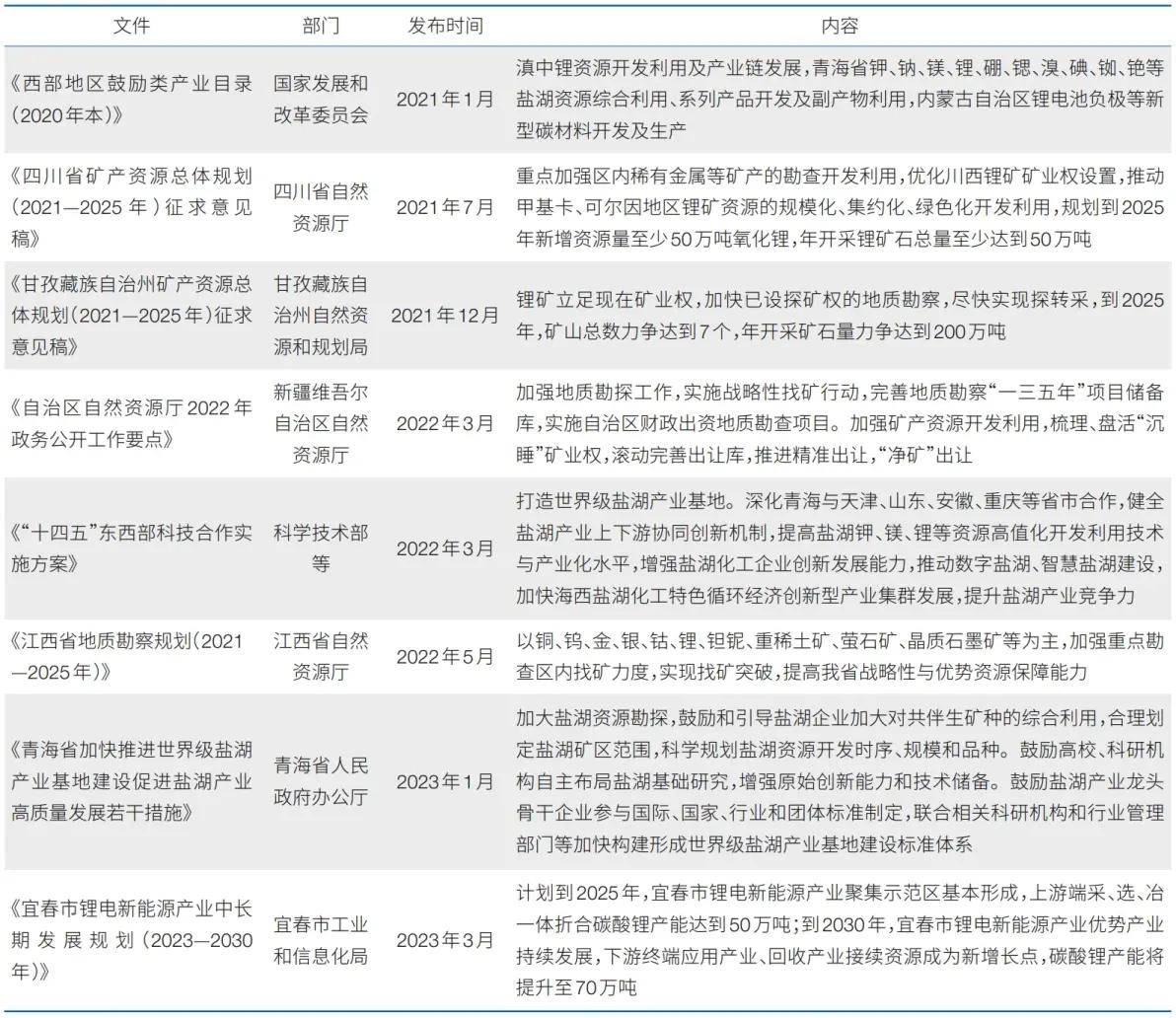Click the 新疆维吾尔自治区自然资源厅 department cell
The width and height of the screenshot is (1176, 1018).
point(321,423)
